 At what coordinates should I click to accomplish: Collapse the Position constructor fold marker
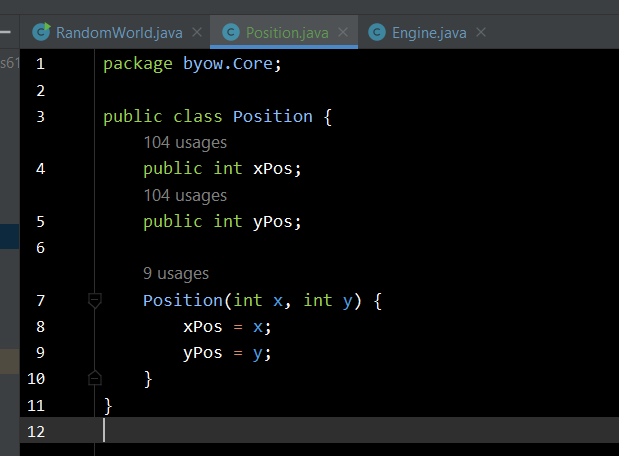[95, 300]
